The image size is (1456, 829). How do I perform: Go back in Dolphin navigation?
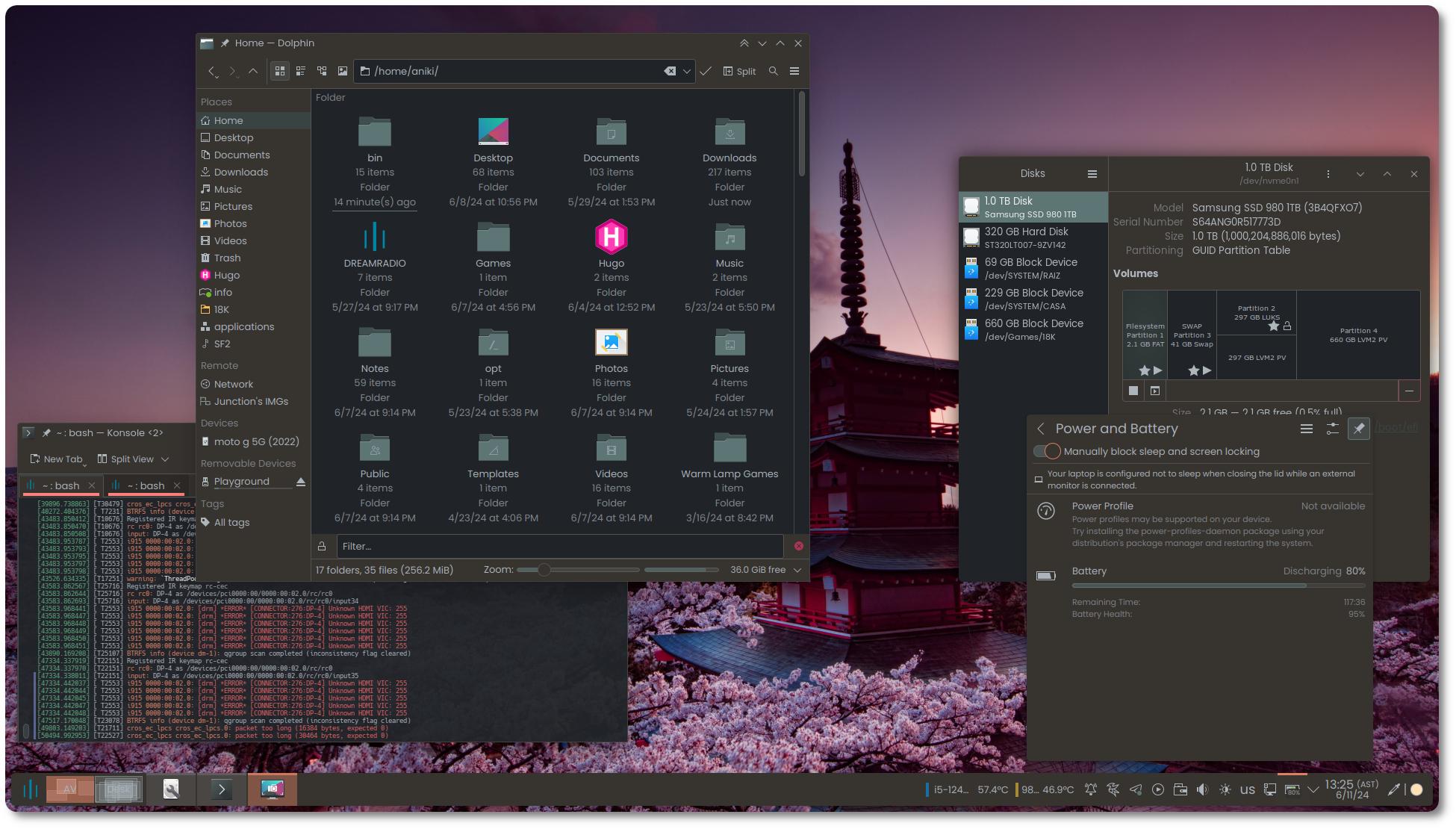[x=213, y=71]
